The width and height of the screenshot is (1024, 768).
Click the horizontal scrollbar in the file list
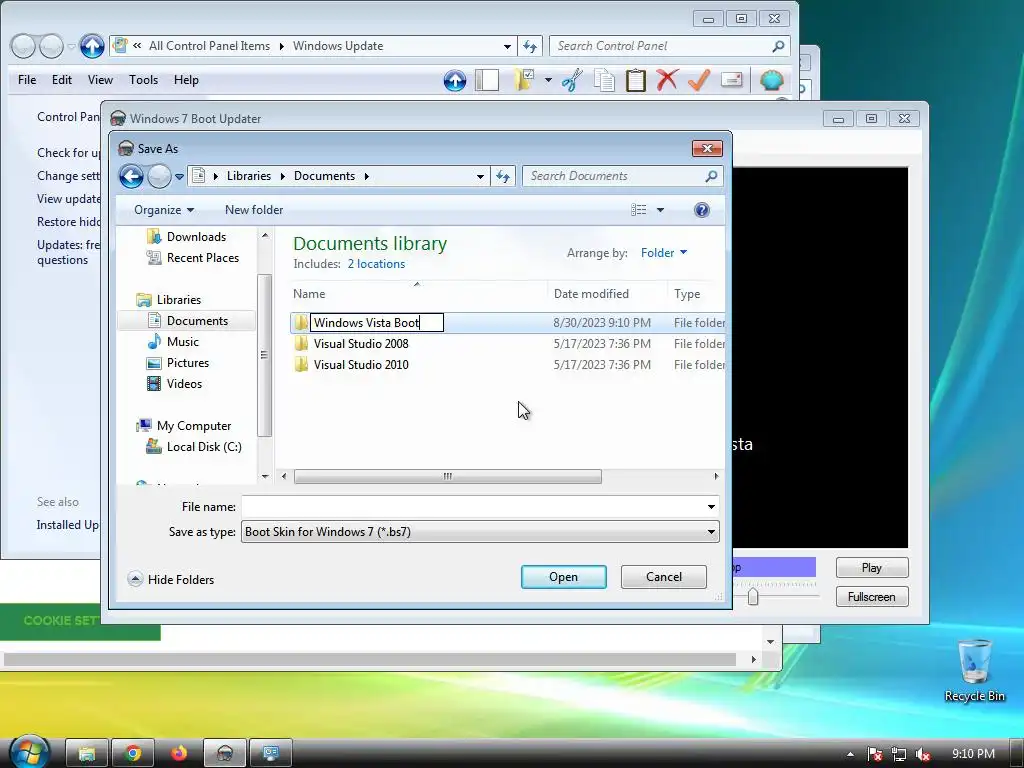pos(447,476)
